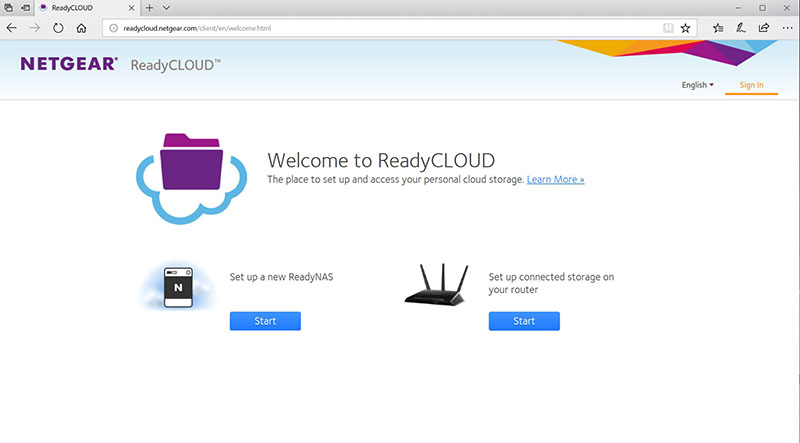Click the browser forward arrow
Viewport: 800px width, 443px height.
point(34,28)
